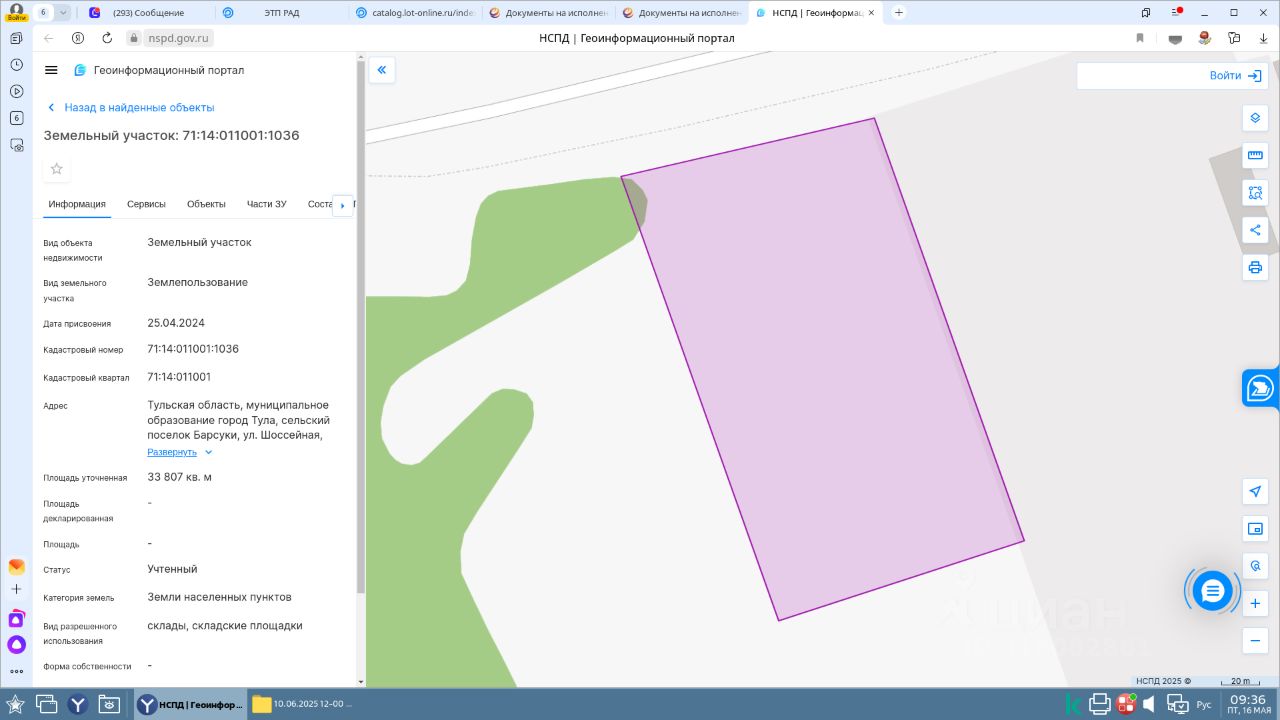Add the land plot to favorites with the star
Image resolution: width=1280 pixels, height=720 pixels.
pyautogui.click(x=57, y=169)
